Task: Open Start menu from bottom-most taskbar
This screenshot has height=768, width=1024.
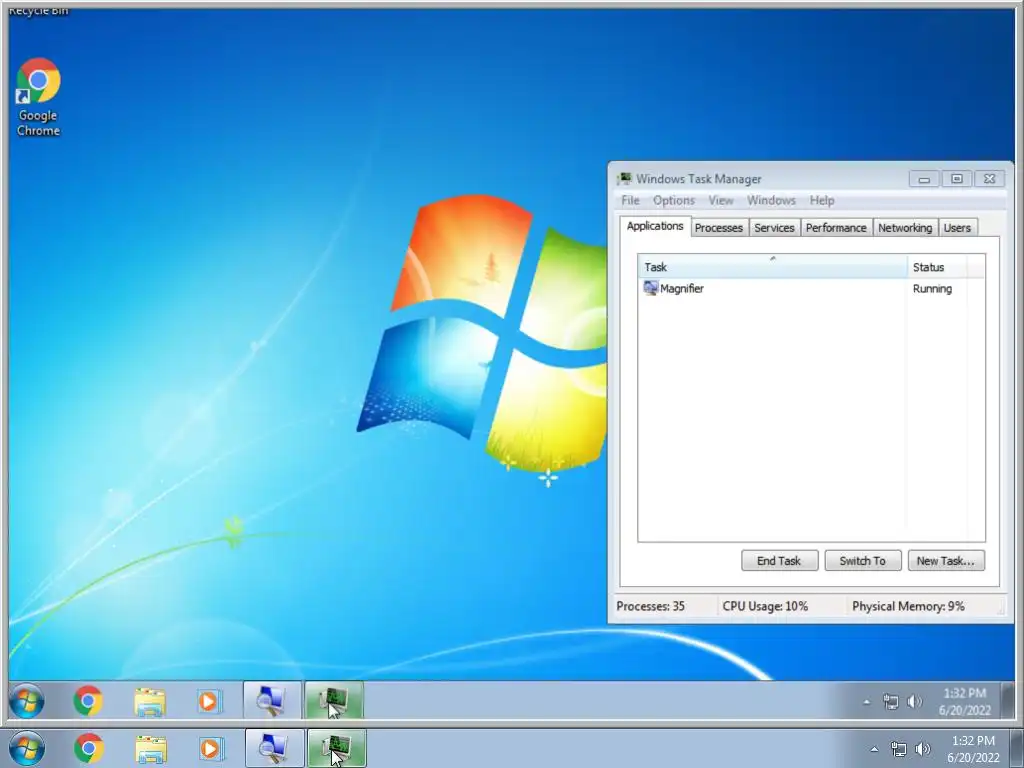Action: coord(26,748)
